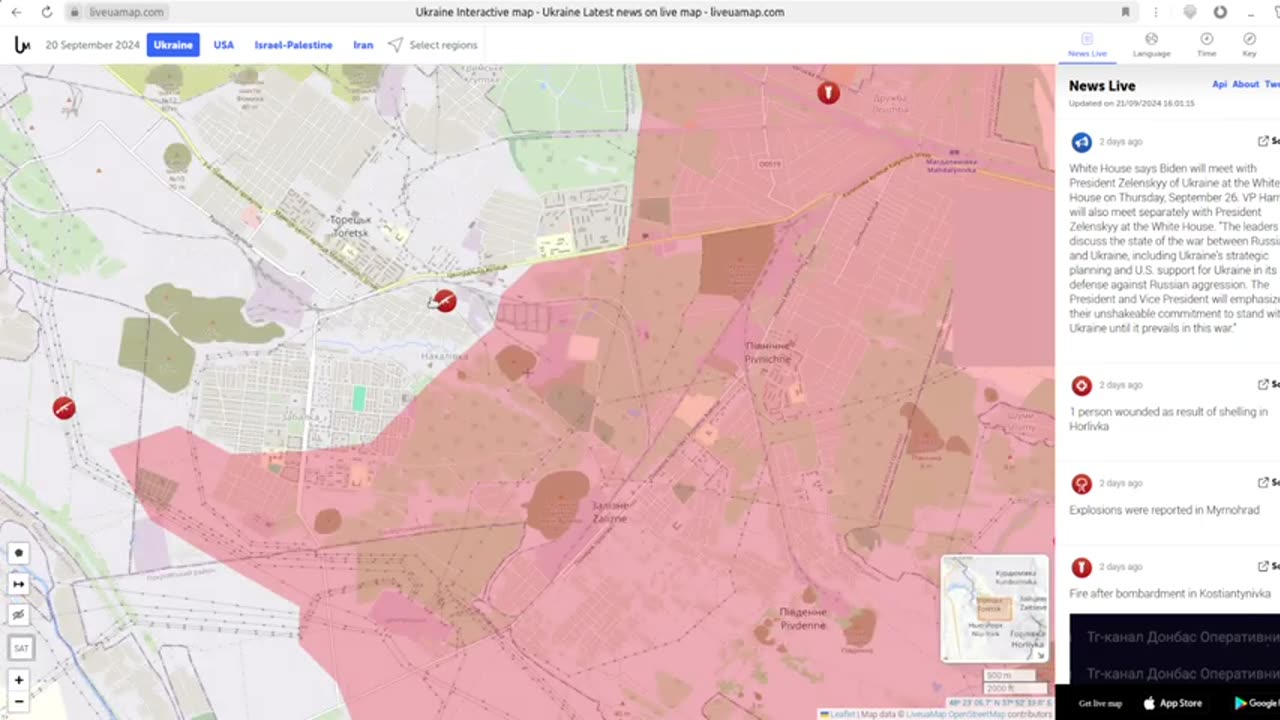The height and width of the screenshot is (720, 1280).
Task: Open the Time panel tab
Action: [1206, 45]
